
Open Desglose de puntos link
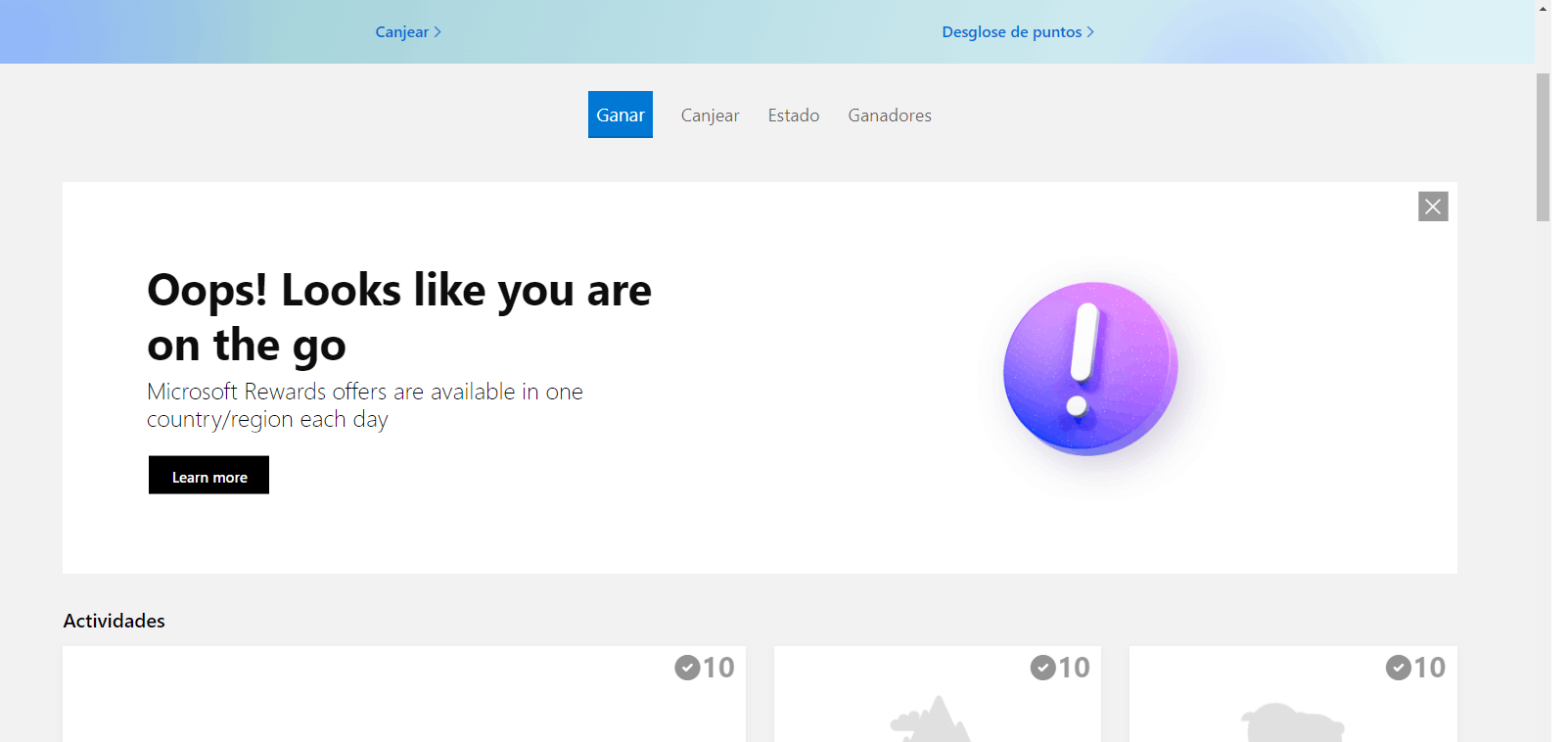pyautogui.click(x=1018, y=31)
